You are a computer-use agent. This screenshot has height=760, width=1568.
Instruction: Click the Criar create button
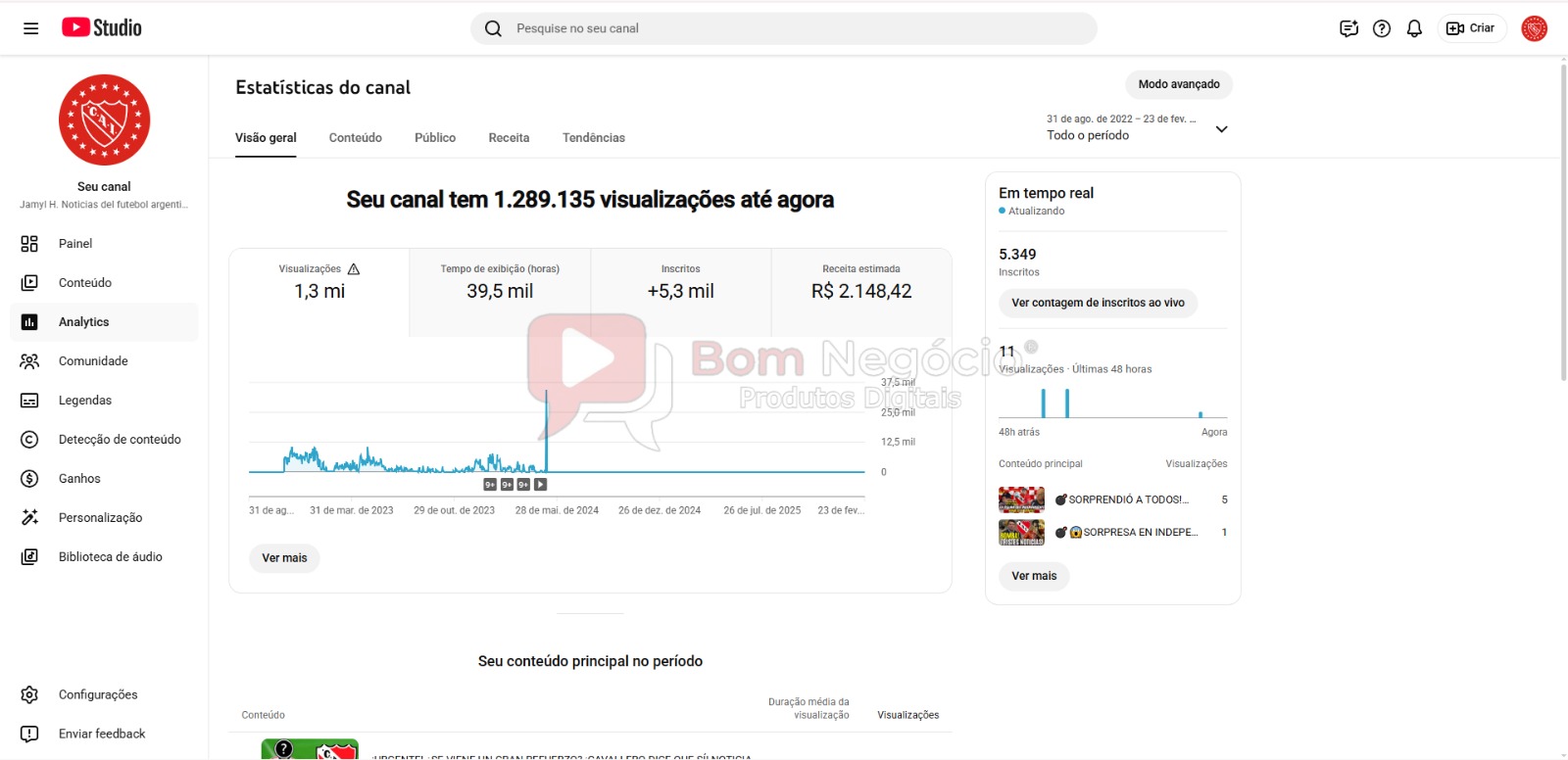(x=1471, y=28)
